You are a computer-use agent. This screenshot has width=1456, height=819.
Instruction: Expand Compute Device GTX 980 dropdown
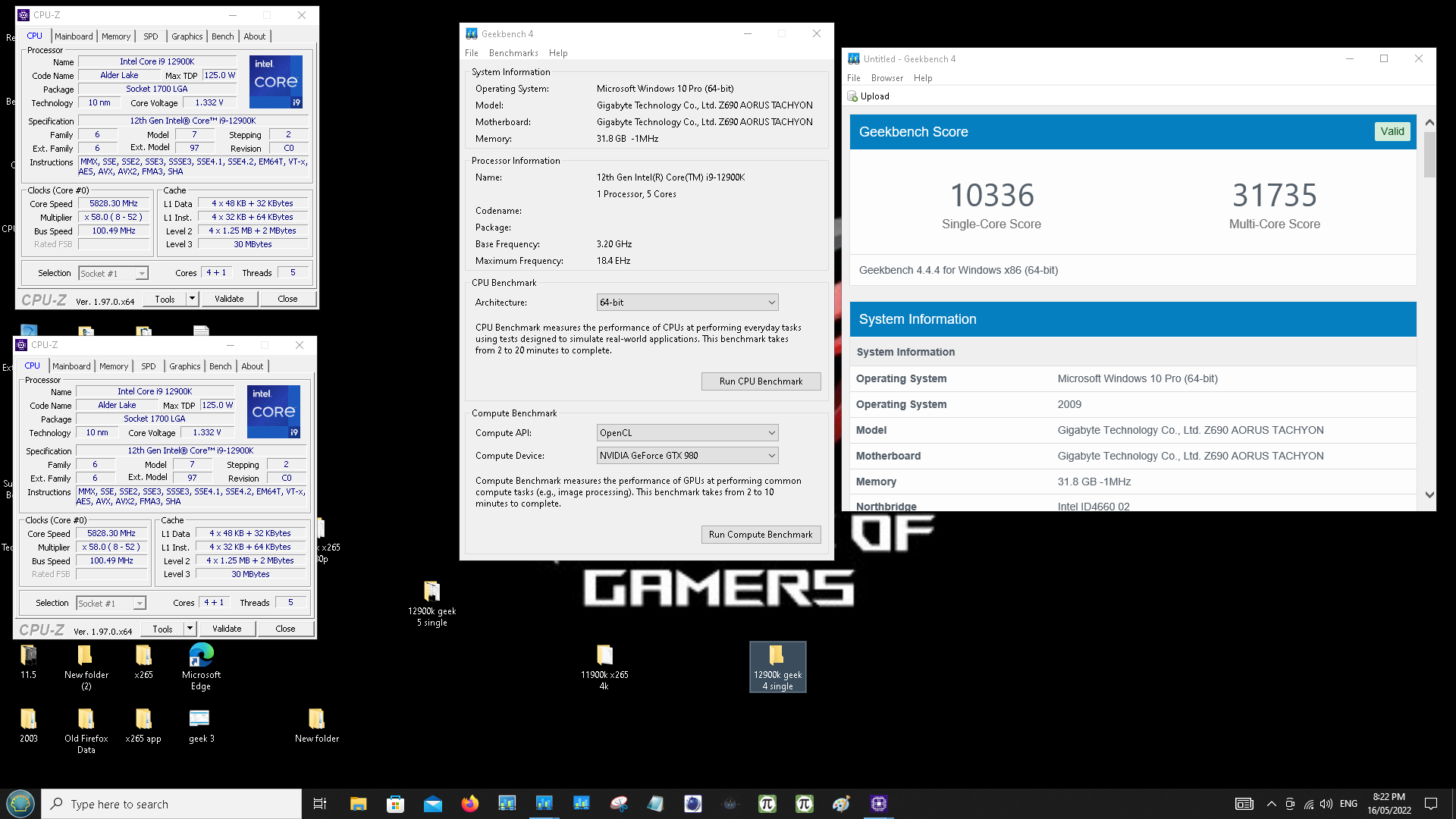click(x=687, y=456)
